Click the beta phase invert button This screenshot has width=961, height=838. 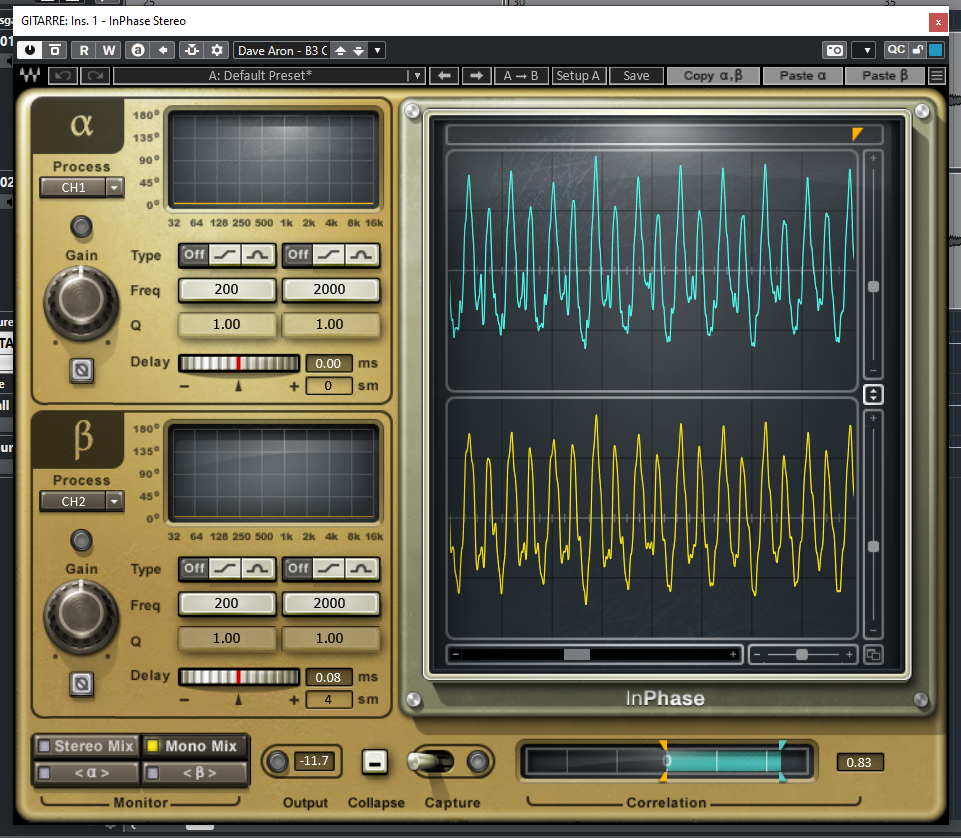[x=82, y=683]
